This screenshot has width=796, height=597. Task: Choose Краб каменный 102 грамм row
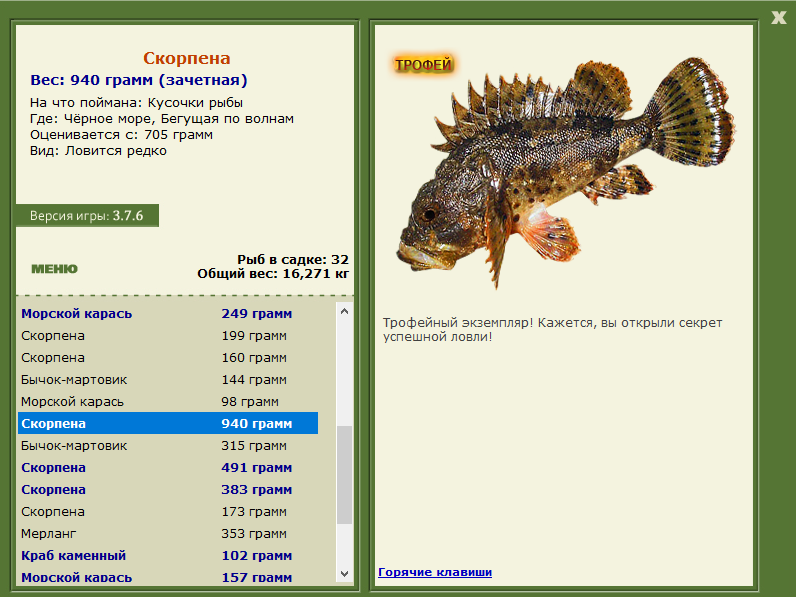[167, 555]
